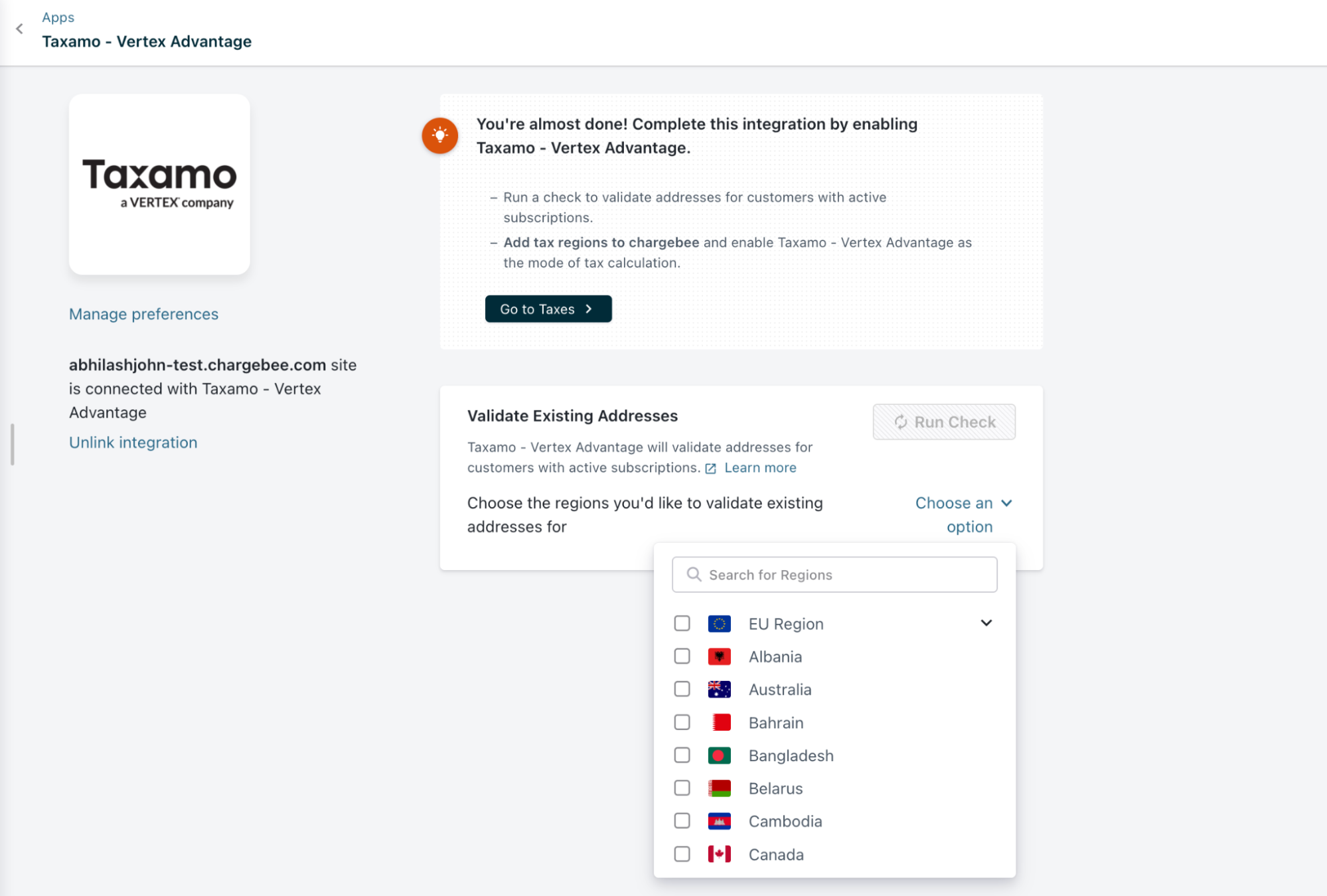Click the Australia flag icon
The height and width of the screenshot is (896, 1327).
coord(719,690)
